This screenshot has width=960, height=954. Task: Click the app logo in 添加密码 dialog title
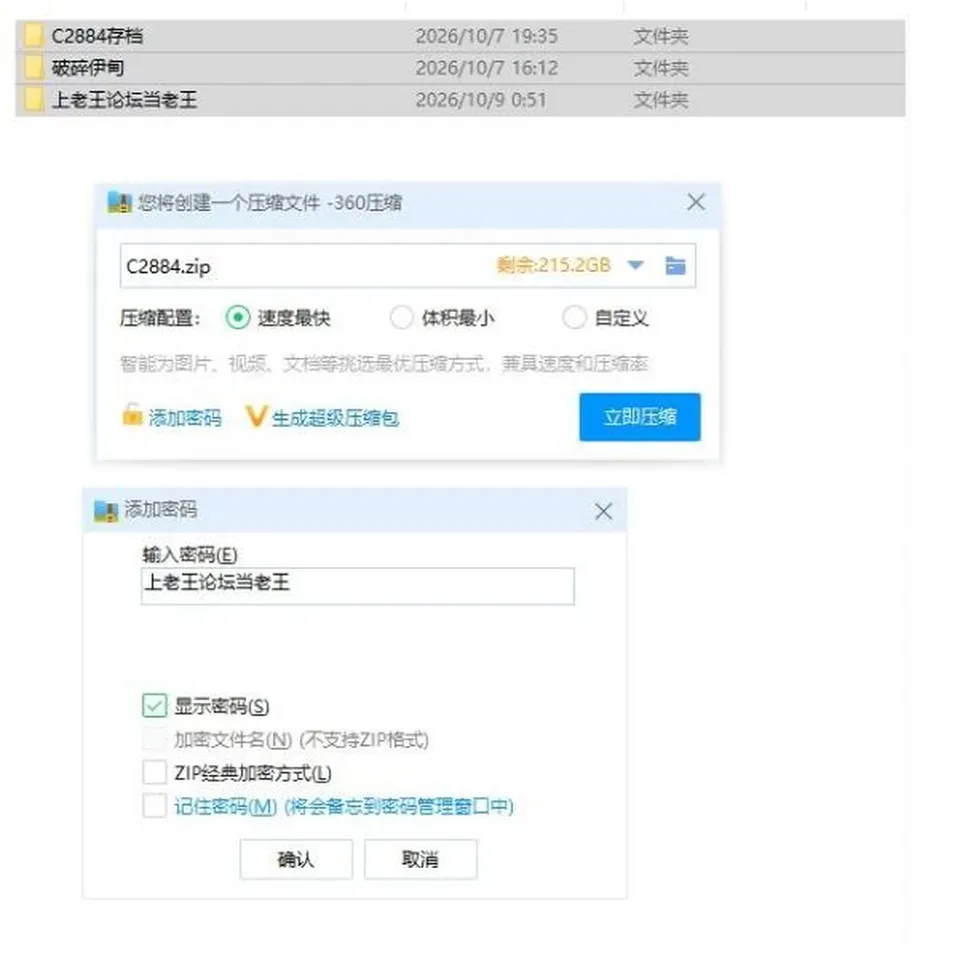(106, 511)
